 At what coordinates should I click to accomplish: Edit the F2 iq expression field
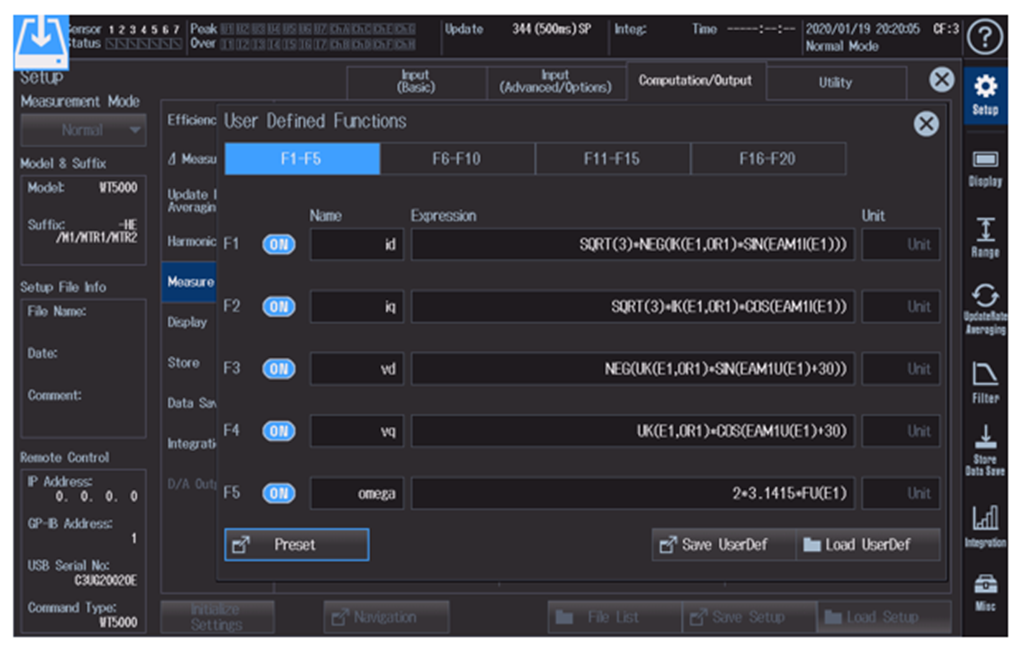pyautogui.click(x=633, y=307)
